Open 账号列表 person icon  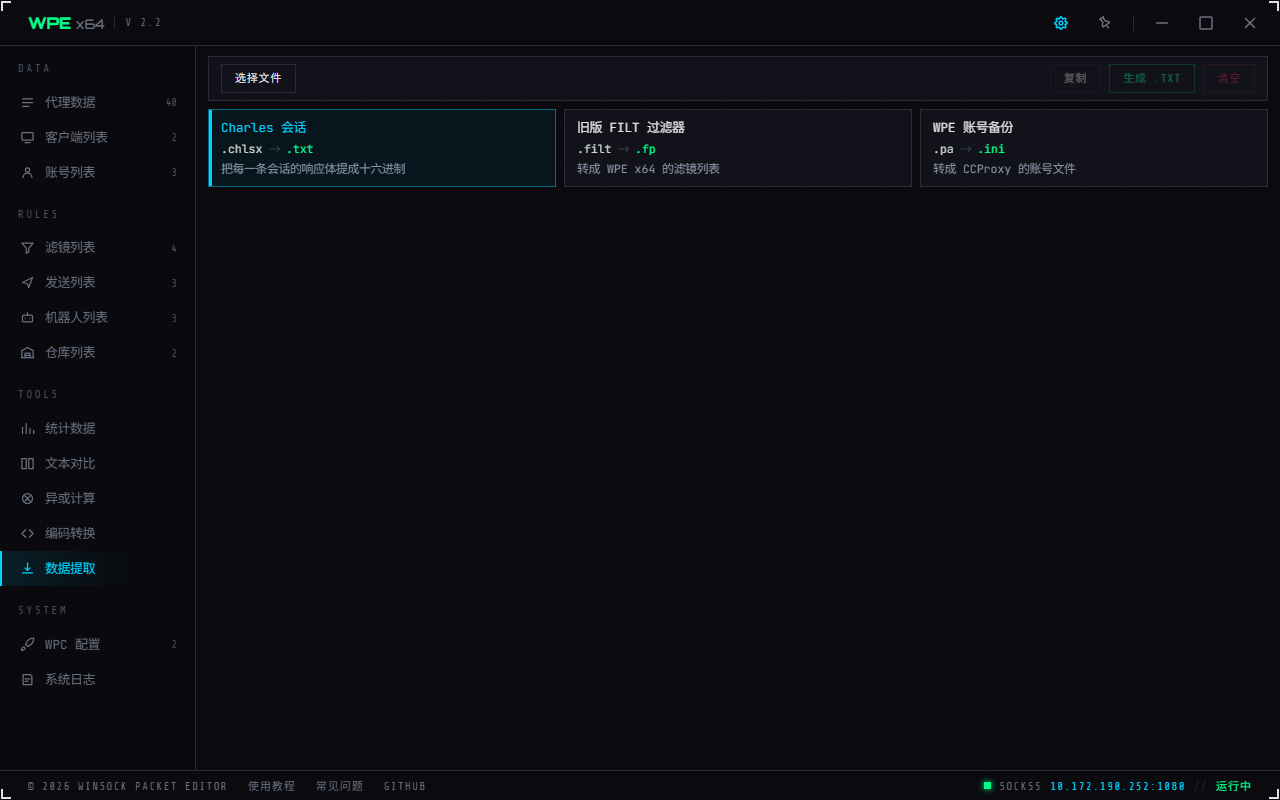click(27, 172)
